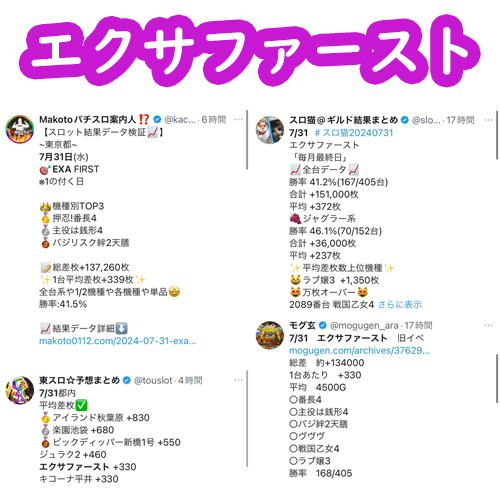Open 東スロ☆予想まとめ profile avatar

(20, 390)
